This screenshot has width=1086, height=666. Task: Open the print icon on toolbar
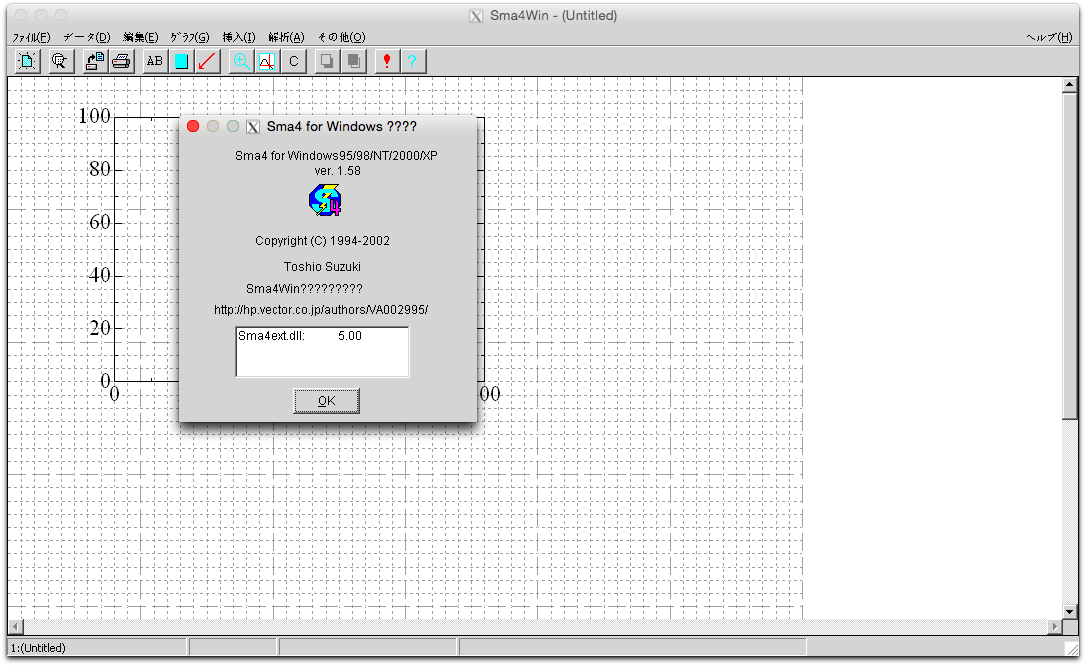[120, 61]
